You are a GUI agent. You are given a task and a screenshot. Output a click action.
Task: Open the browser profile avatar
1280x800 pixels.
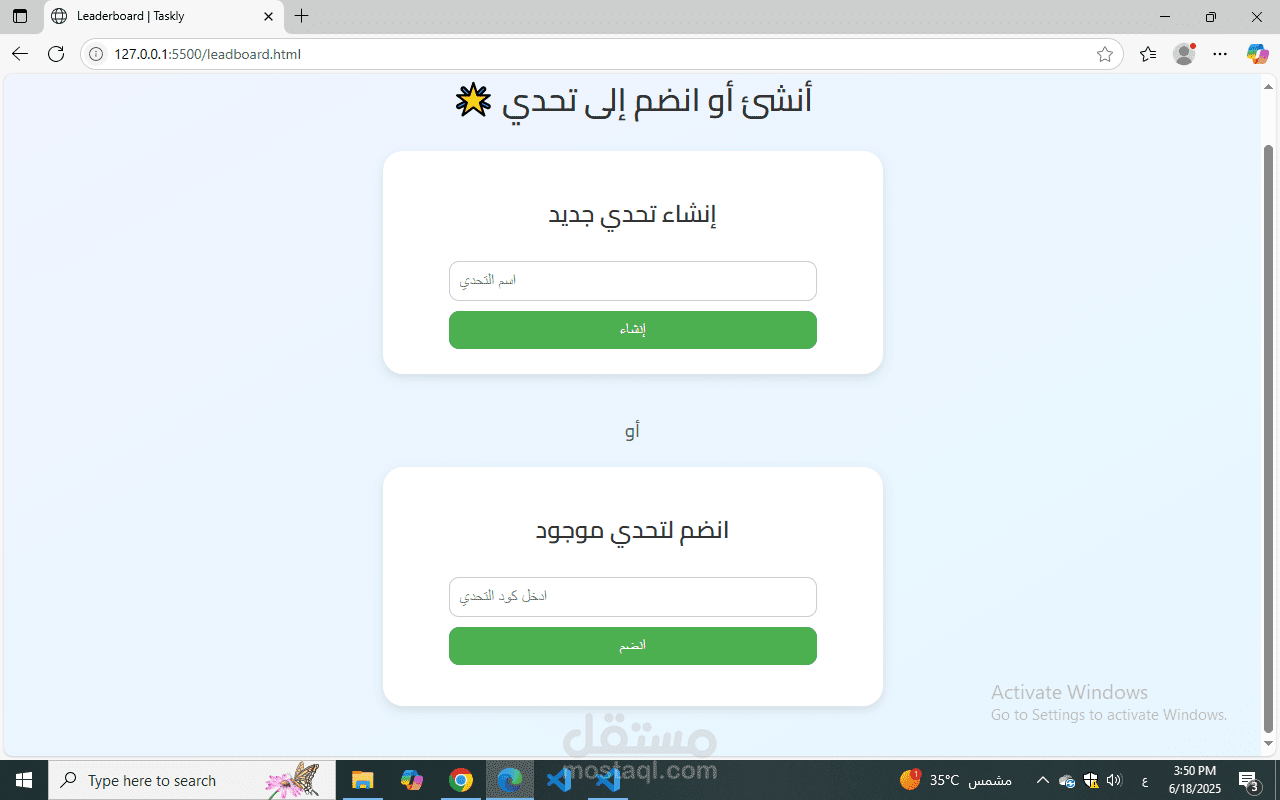[1185, 54]
